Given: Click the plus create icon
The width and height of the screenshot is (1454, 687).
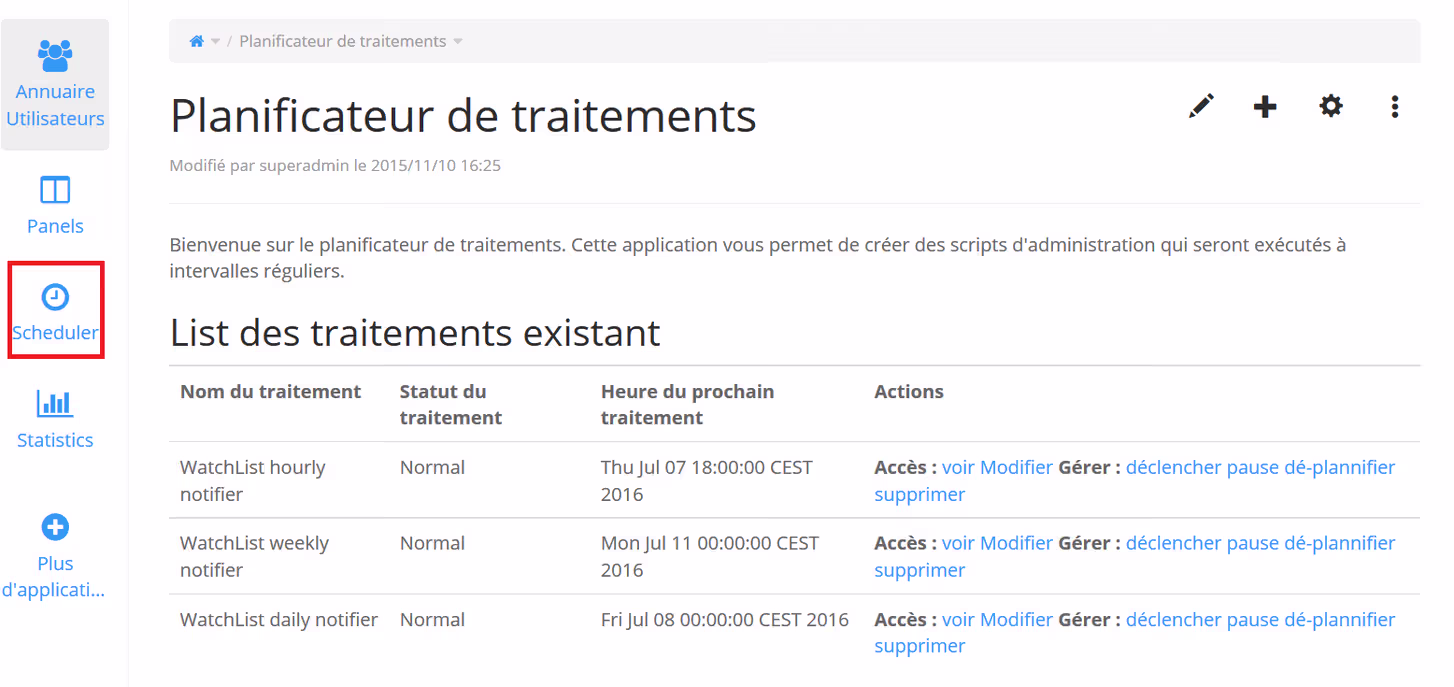Looking at the screenshot, I should point(1265,106).
